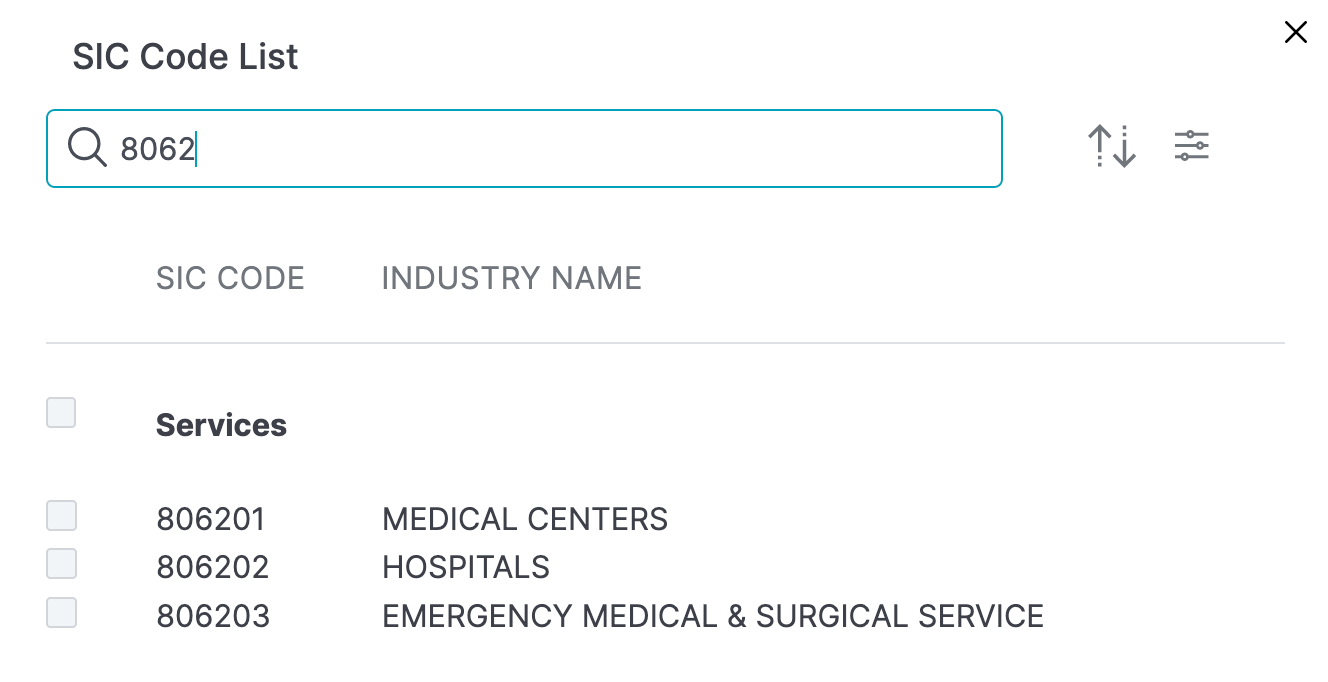Select the checkbox beside 806202 Hospitals
Screen dimensions: 1328x682
pos(61,564)
